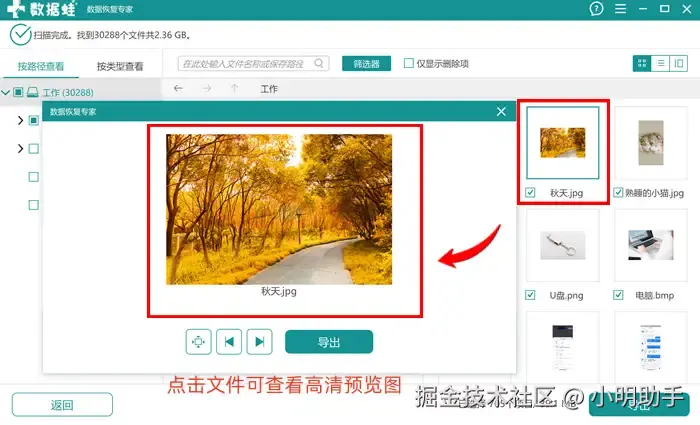Expand the first subfolder under 工作

[x=20, y=120]
